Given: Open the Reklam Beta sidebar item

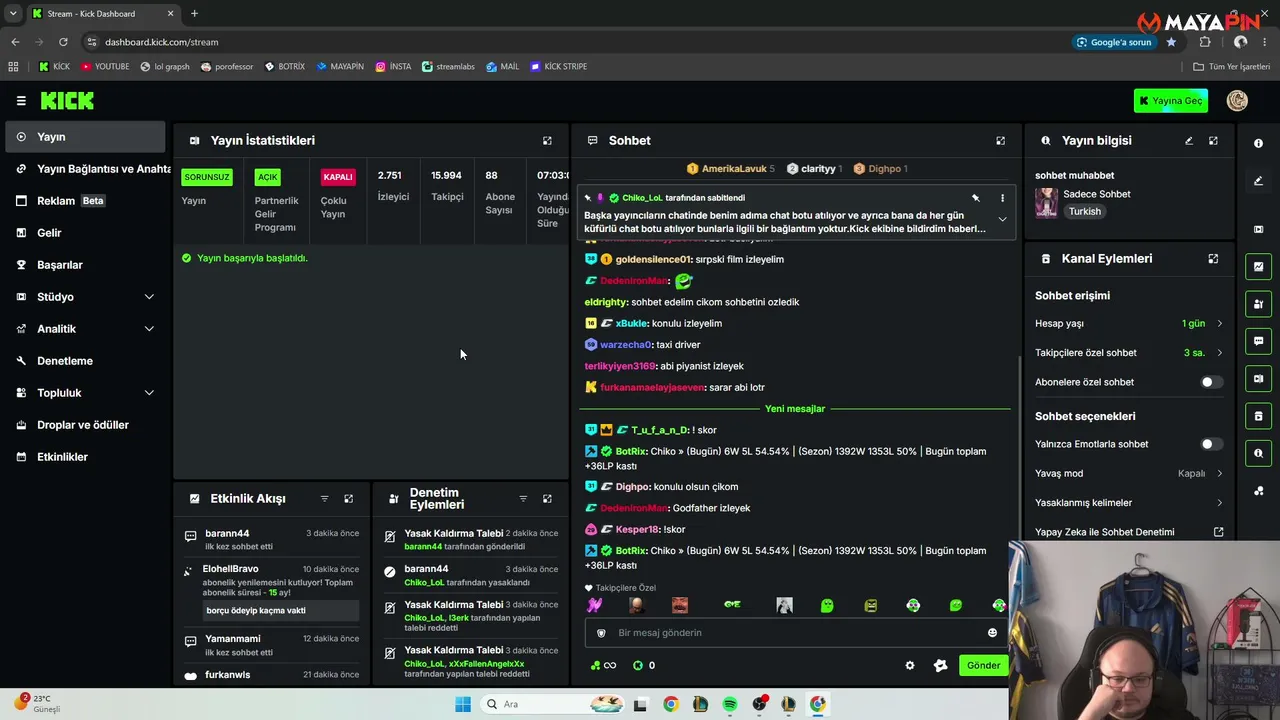Looking at the screenshot, I should [x=85, y=201].
